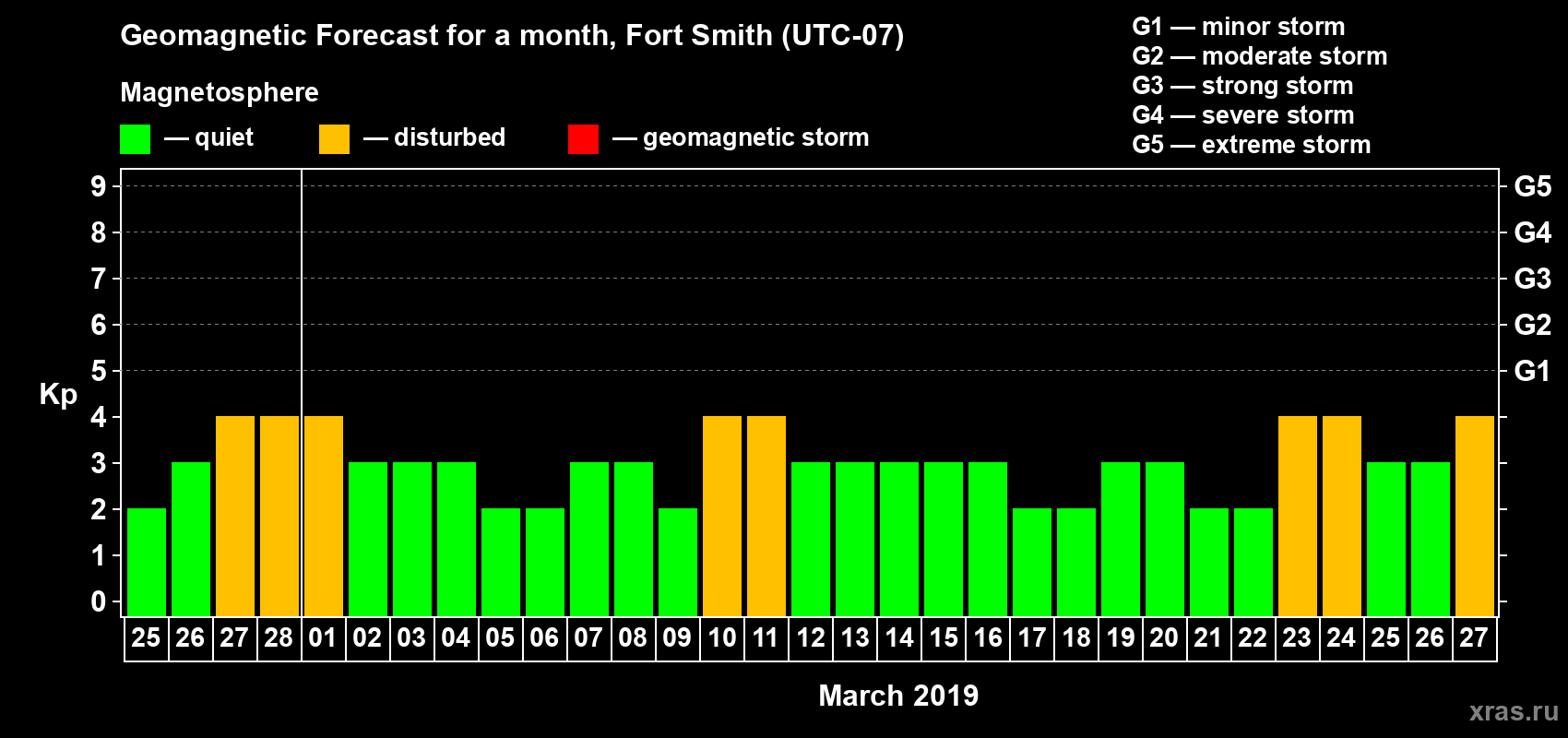This screenshot has height=738, width=1568.
Task: Click the 'G5 — extreme storm' legend line
Action: [1252, 145]
